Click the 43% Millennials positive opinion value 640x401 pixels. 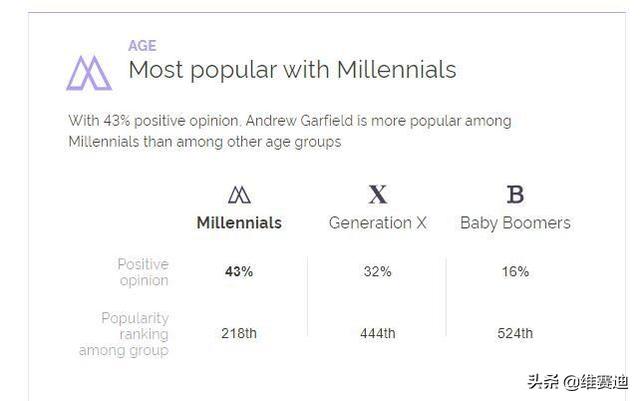pyautogui.click(x=239, y=272)
